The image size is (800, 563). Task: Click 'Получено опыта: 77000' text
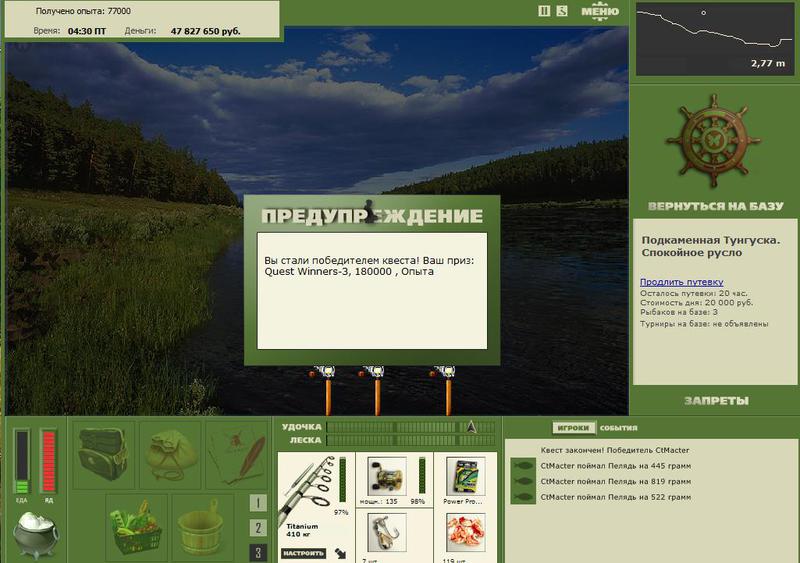(x=83, y=11)
